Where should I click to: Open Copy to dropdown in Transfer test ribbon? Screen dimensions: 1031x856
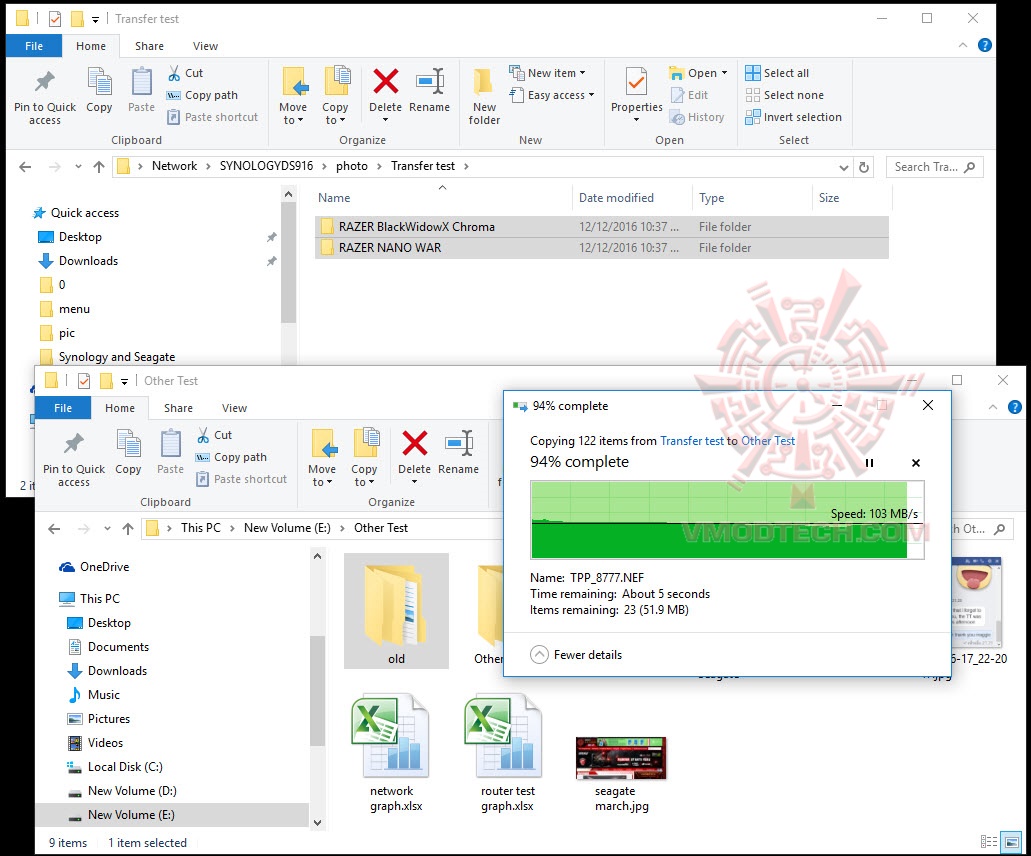coord(335,97)
